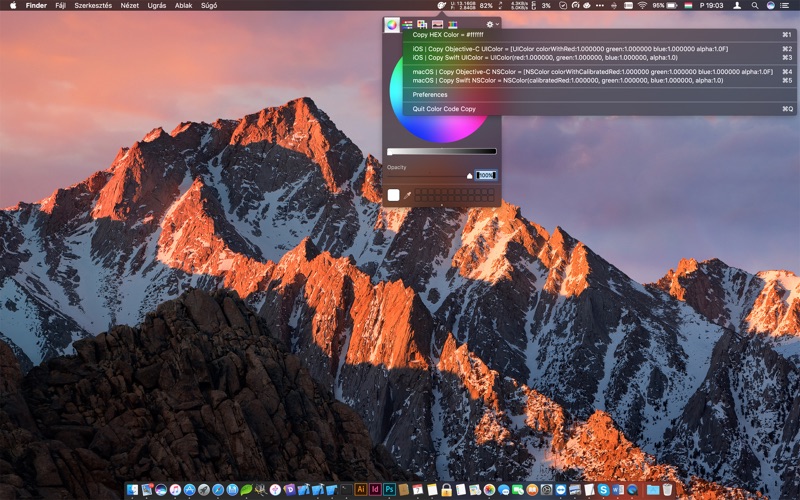The image size is (800, 500).
Task: Open the pencils color picker tab
Action: [x=452, y=24]
